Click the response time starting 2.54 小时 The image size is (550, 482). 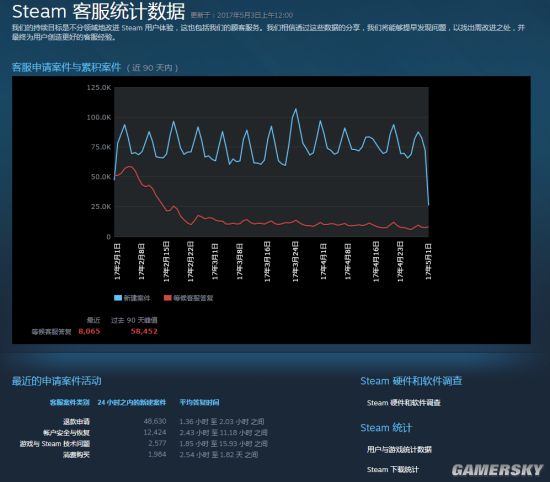(219, 455)
